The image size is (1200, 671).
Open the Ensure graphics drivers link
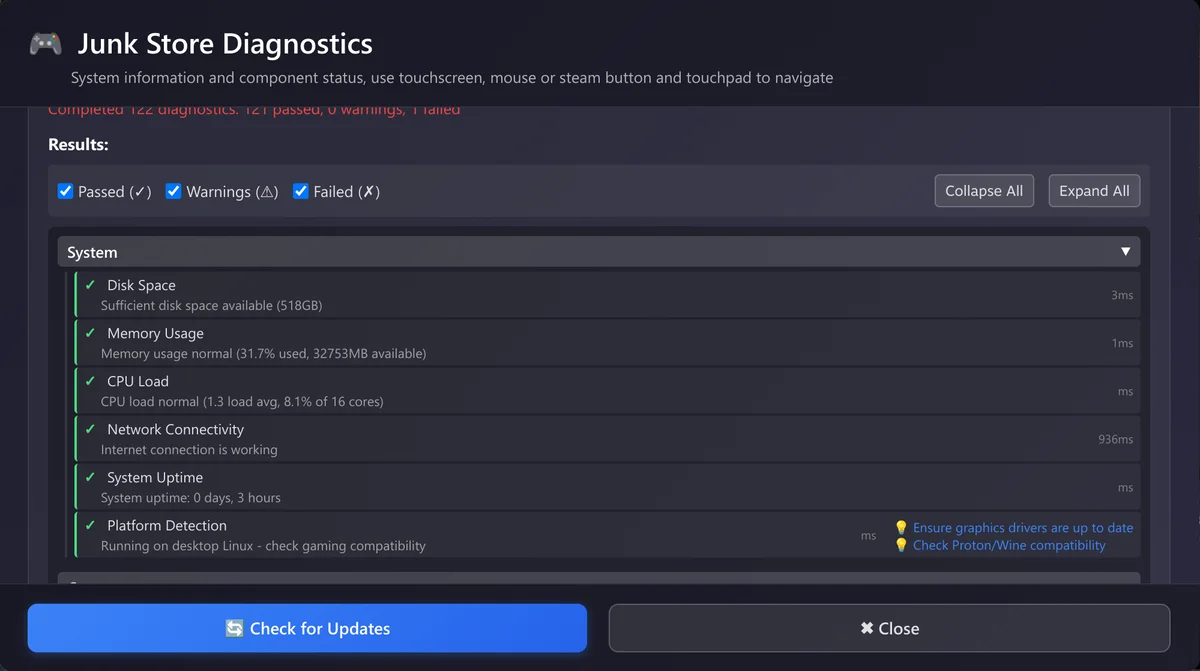[1024, 527]
